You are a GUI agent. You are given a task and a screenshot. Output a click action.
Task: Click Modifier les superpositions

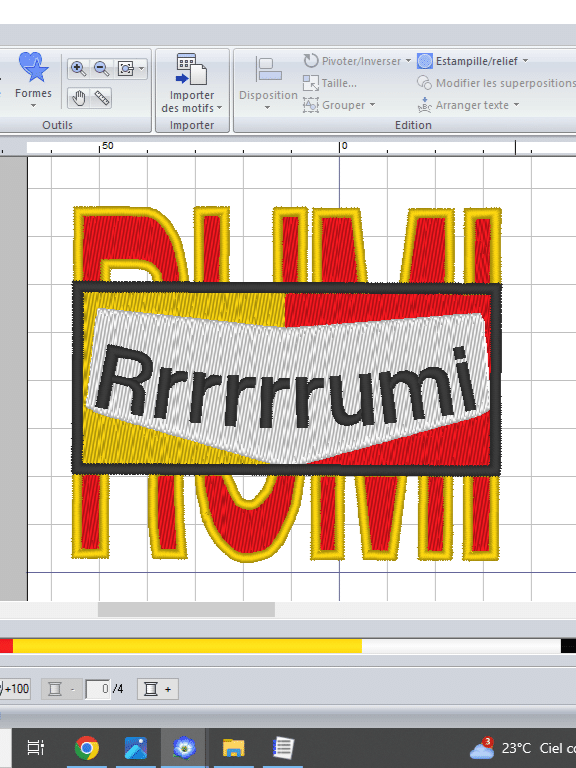pos(496,83)
